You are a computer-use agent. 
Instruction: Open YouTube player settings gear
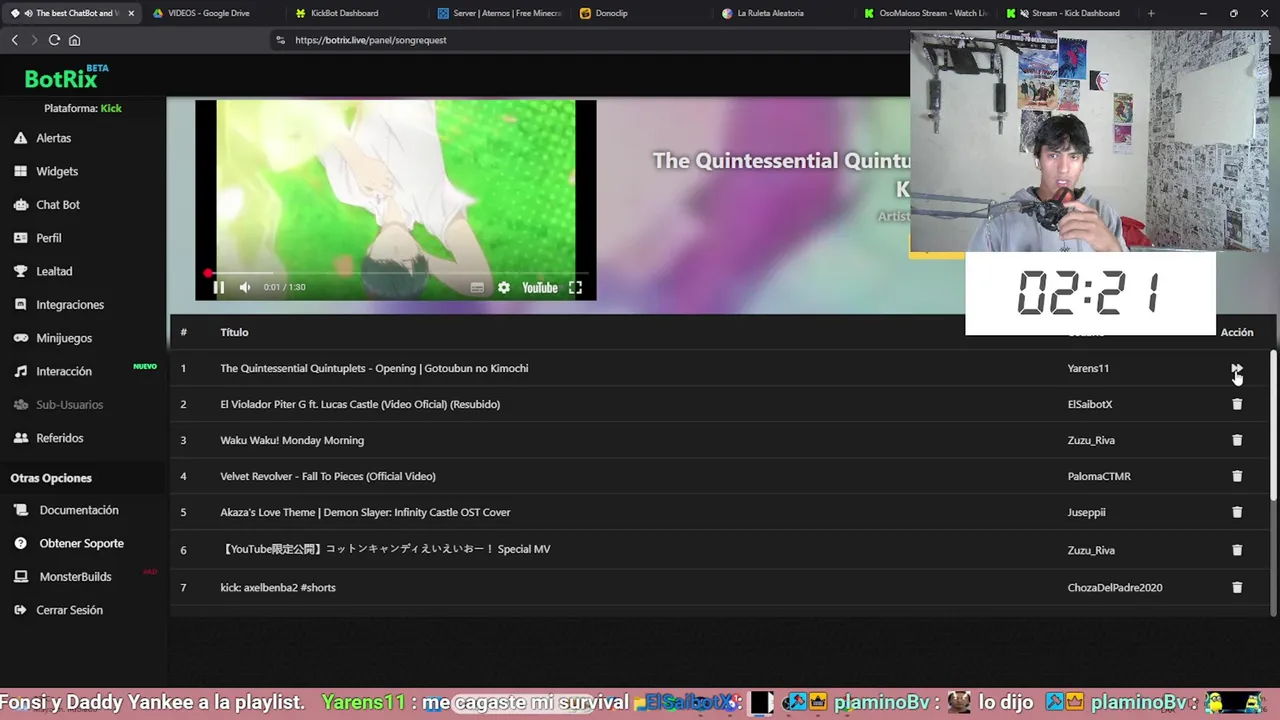504,287
